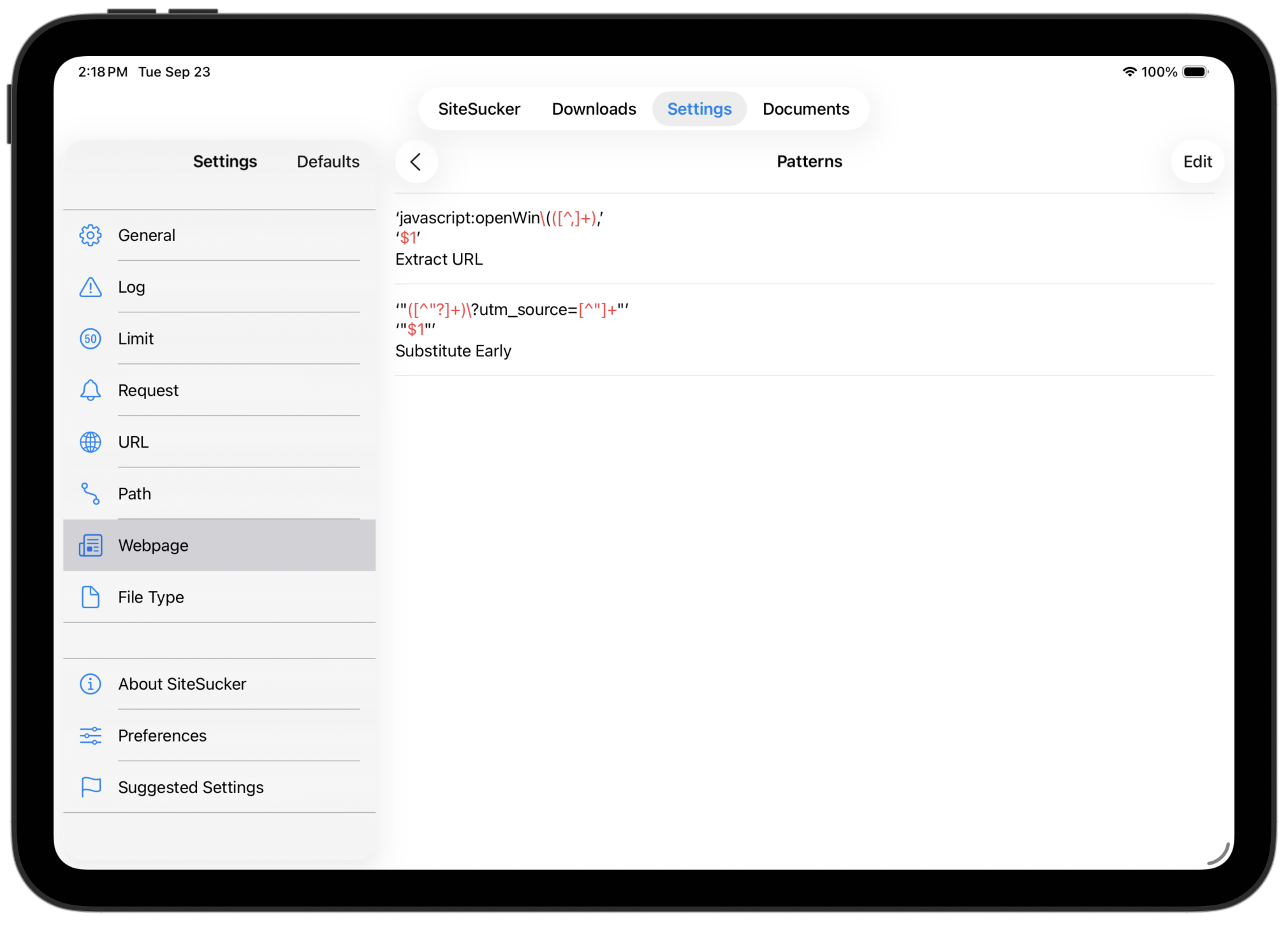Select the Settings tab
The width and height of the screenshot is (1288, 927).
pos(699,109)
